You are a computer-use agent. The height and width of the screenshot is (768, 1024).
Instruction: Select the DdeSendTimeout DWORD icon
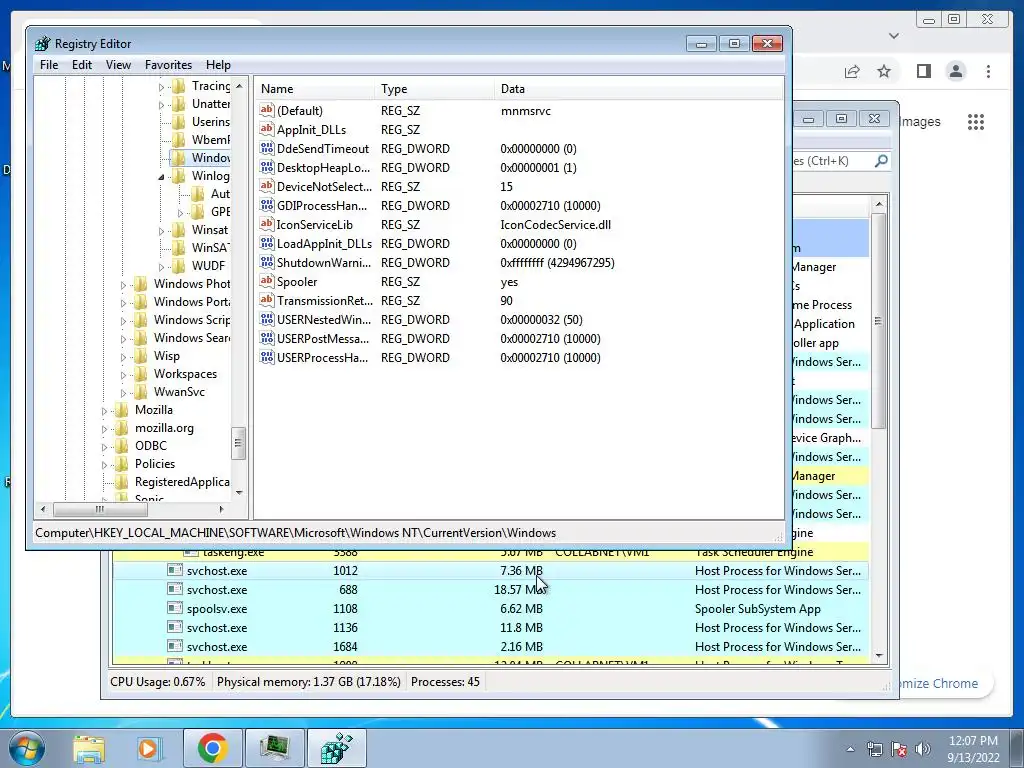[x=266, y=148]
